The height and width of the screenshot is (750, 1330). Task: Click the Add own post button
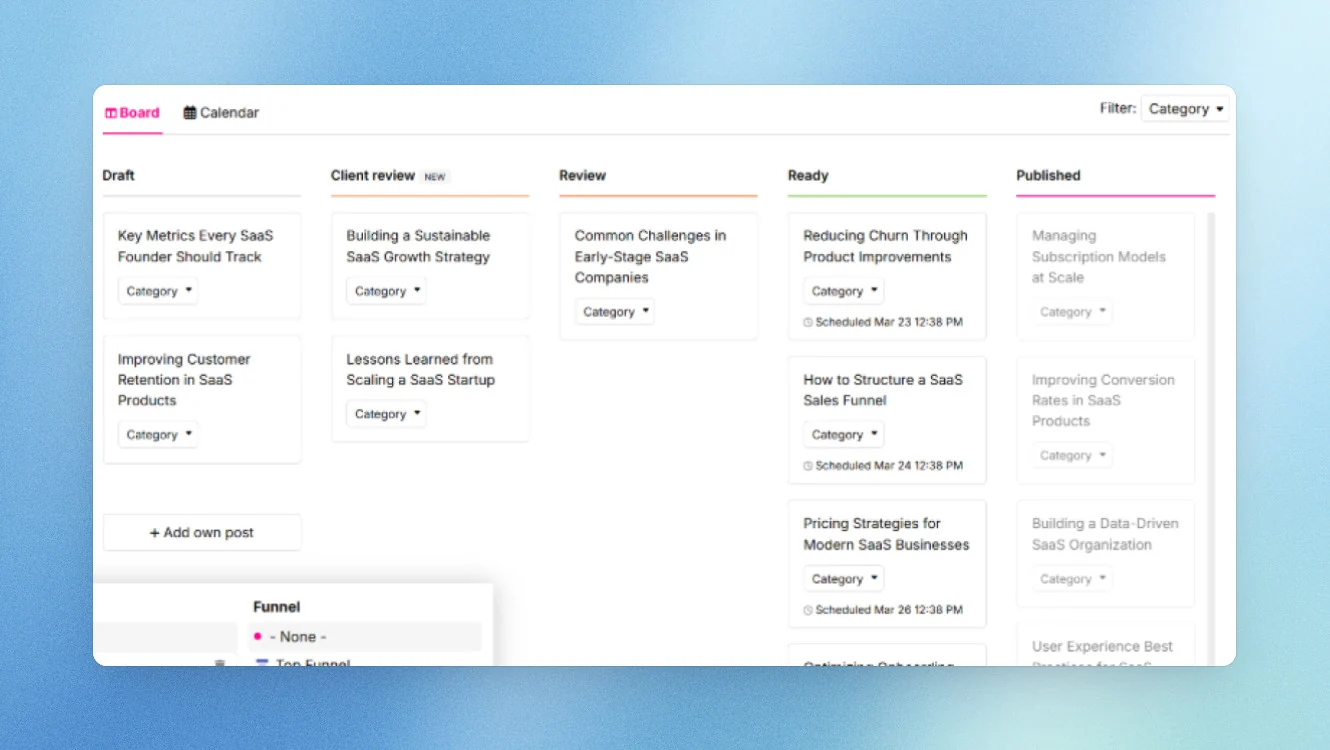(x=202, y=533)
